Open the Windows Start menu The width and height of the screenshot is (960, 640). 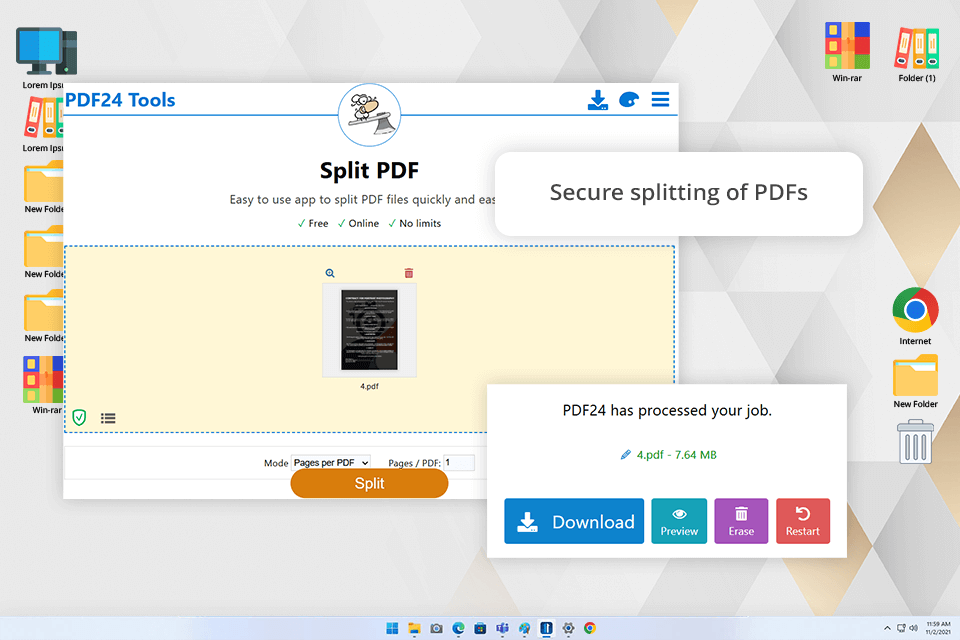click(x=392, y=628)
